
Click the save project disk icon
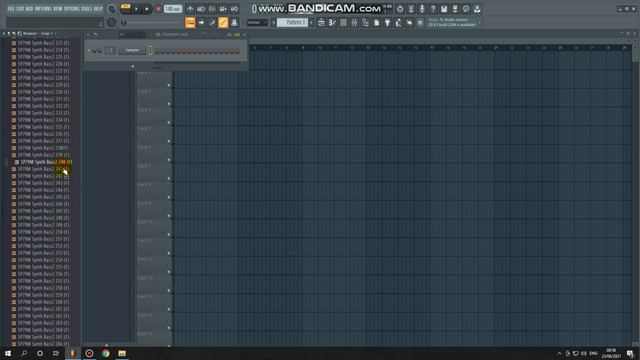coord(444,9)
